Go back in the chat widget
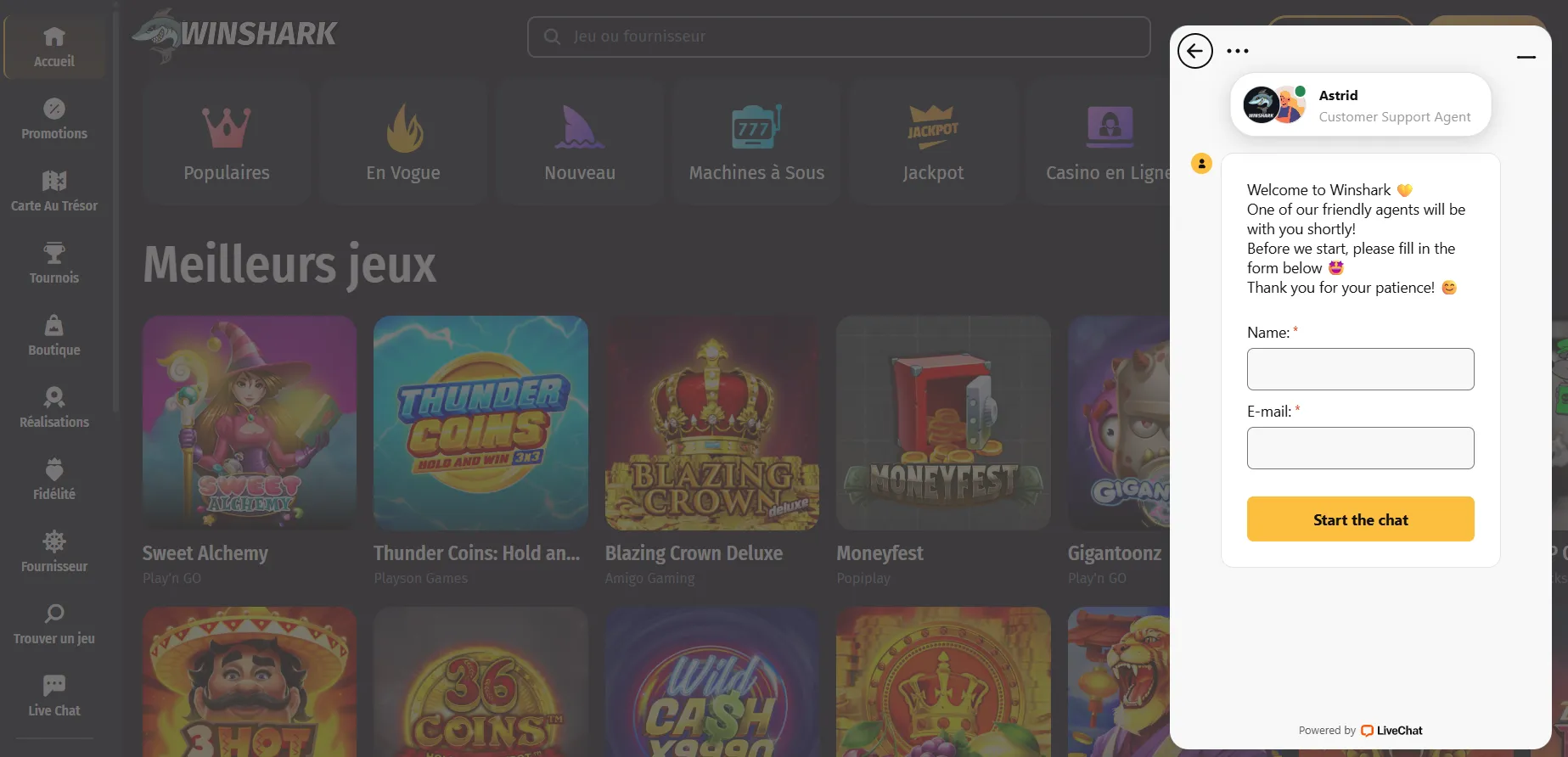This screenshot has width=1568, height=757. point(1195,51)
